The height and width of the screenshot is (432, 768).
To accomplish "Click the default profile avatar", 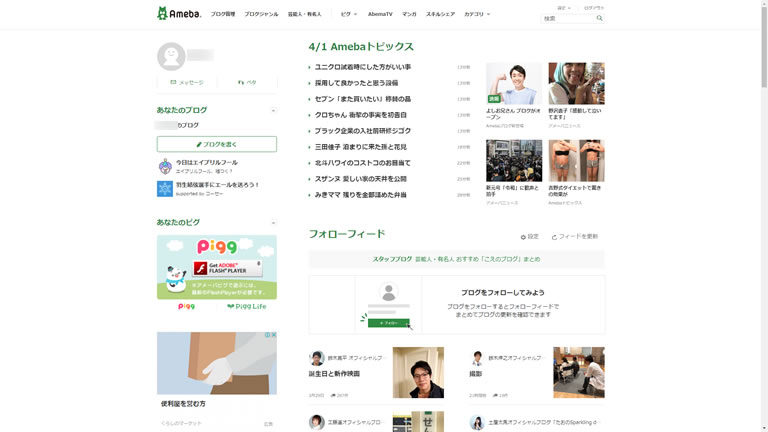I will (x=171, y=56).
